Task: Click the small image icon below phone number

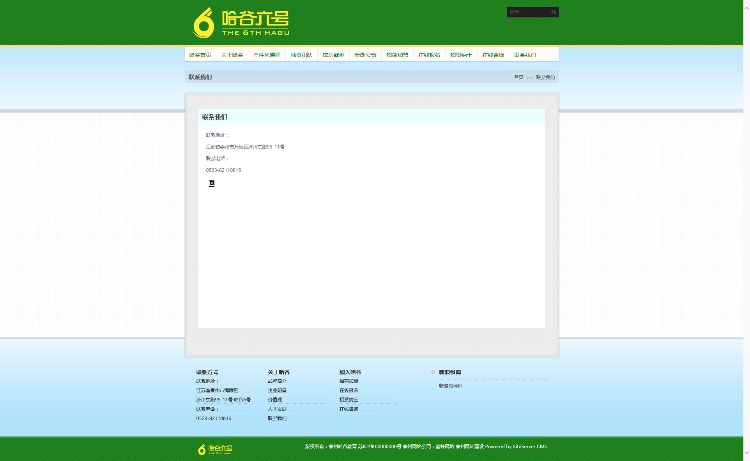Action: coord(211,184)
